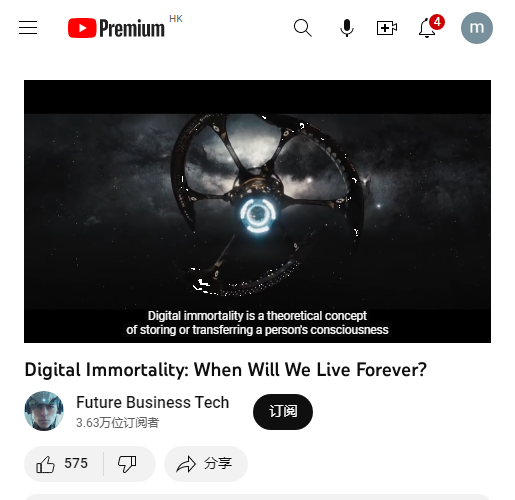This screenshot has width=515, height=500.
Task: Open the hamburger guide menu
Action: [x=28, y=28]
